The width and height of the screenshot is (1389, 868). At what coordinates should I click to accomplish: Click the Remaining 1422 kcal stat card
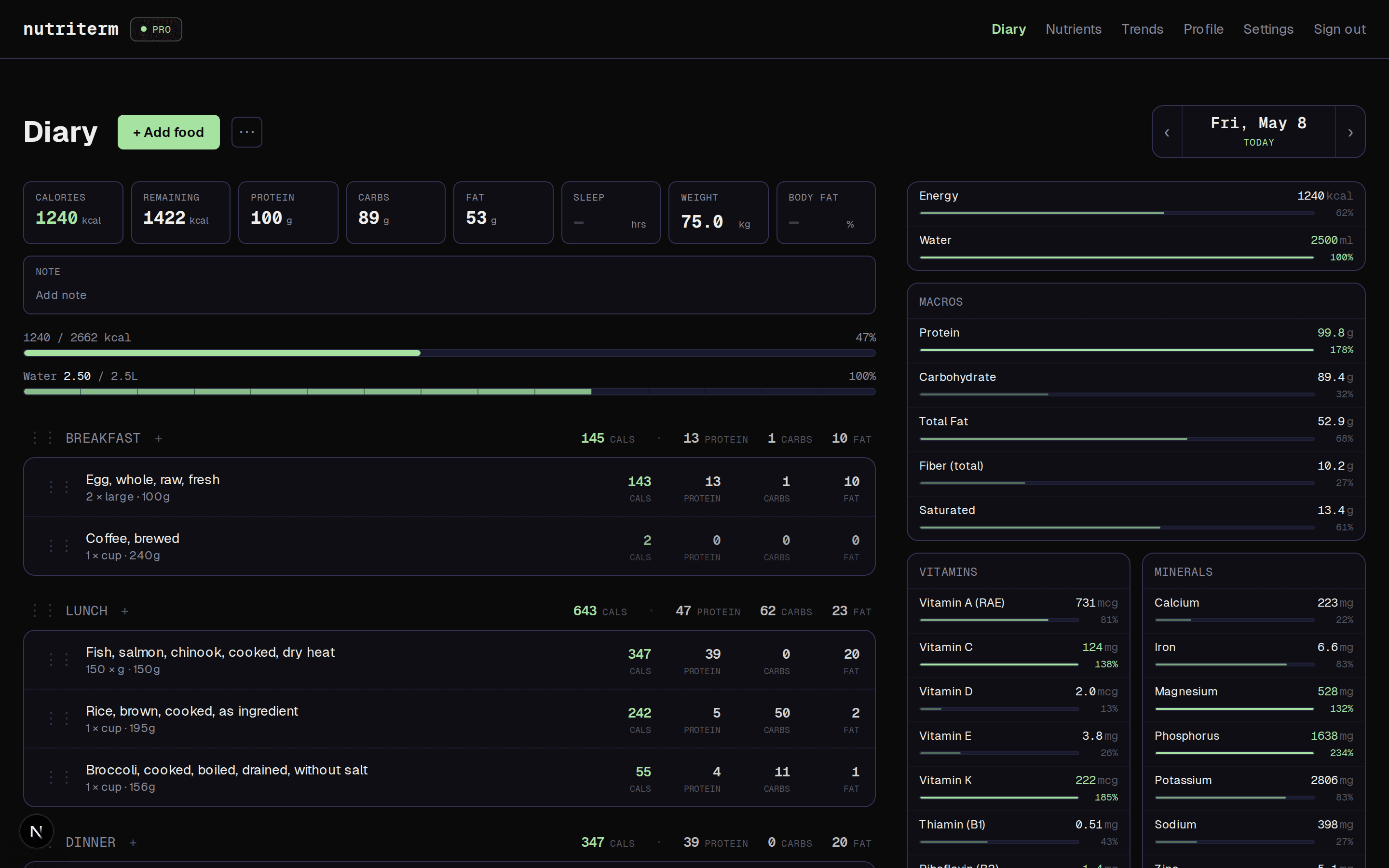pos(181,213)
